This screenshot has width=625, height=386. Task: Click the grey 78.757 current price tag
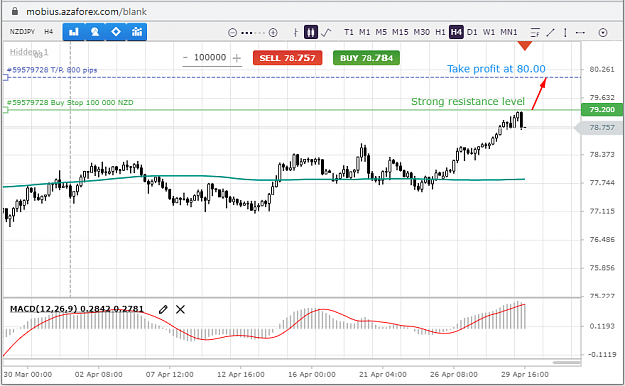pyautogui.click(x=599, y=128)
